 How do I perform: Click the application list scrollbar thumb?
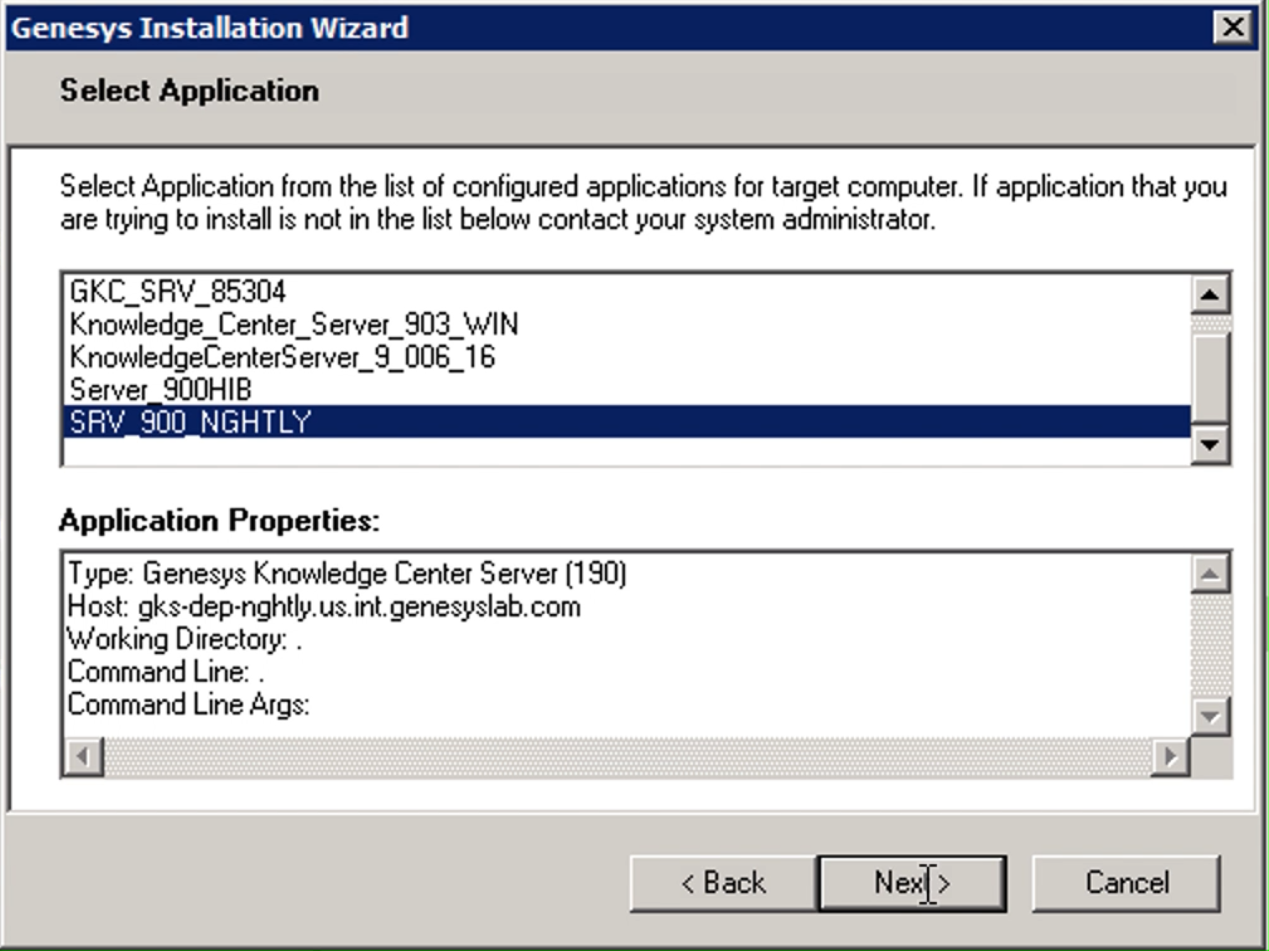[1210, 377]
